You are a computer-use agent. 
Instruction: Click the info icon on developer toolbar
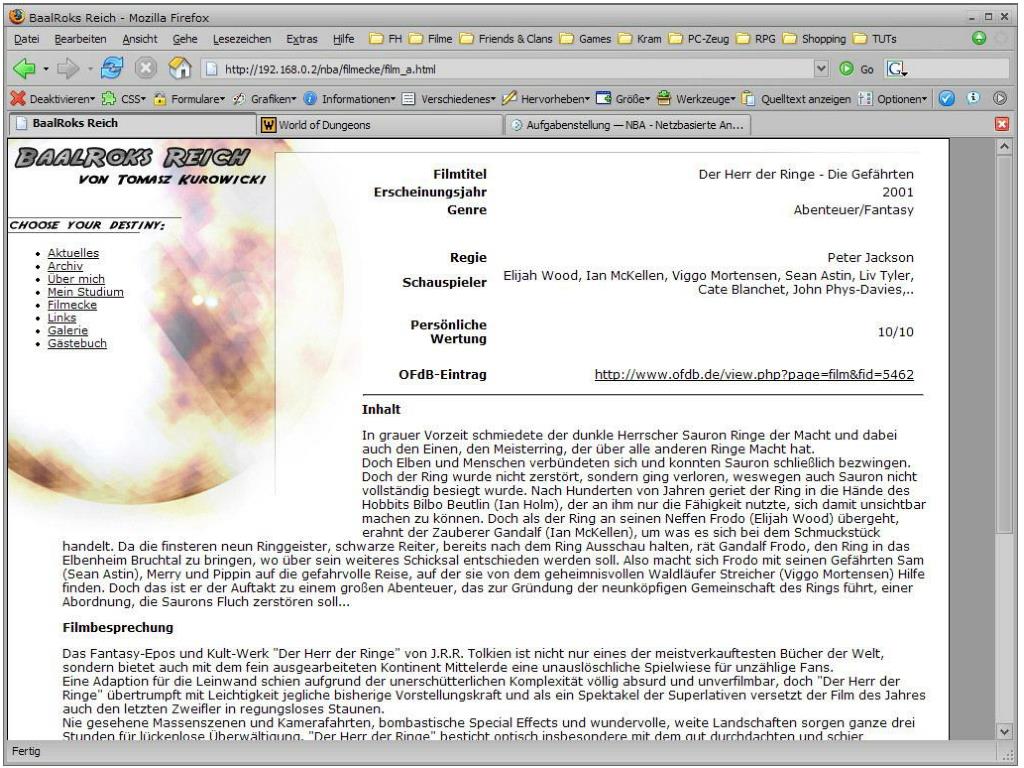click(x=973, y=98)
